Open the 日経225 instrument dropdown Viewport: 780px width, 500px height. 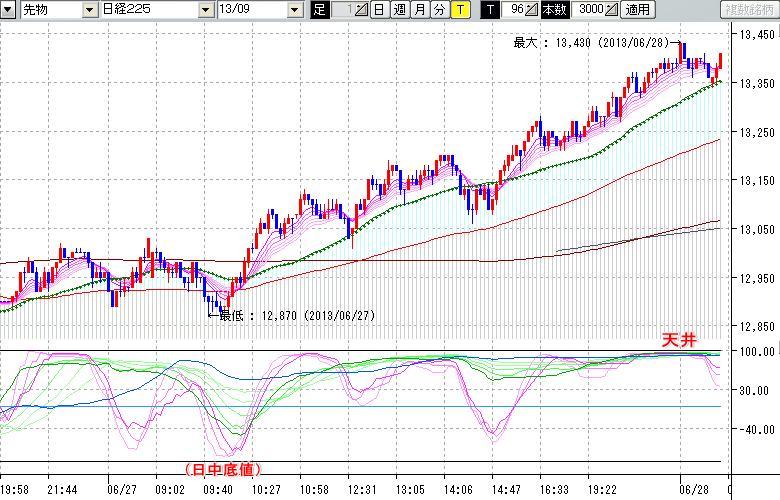pos(205,10)
